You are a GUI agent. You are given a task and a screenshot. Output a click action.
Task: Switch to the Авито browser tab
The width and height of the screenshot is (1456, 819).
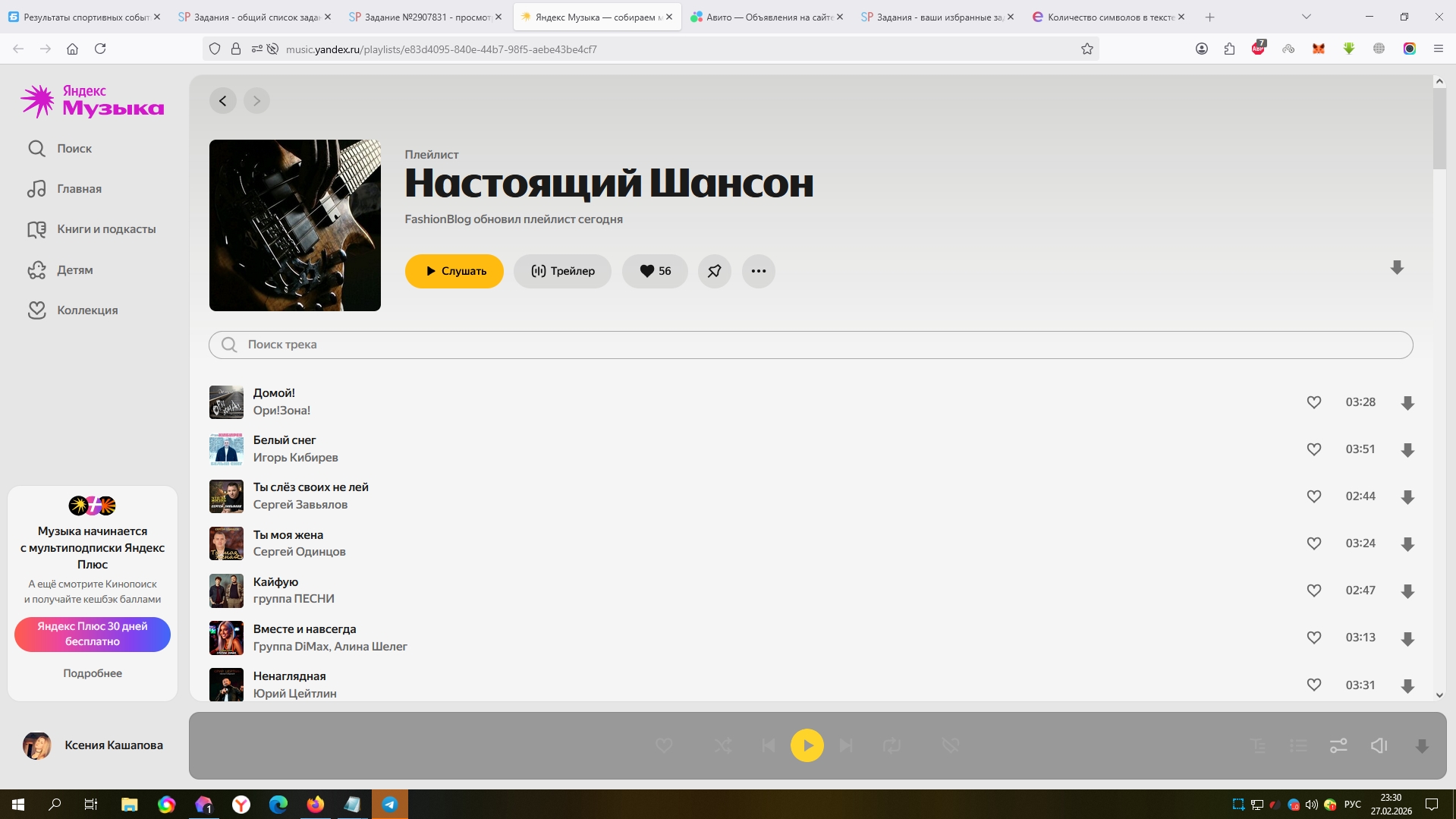pyautogui.click(x=766, y=17)
